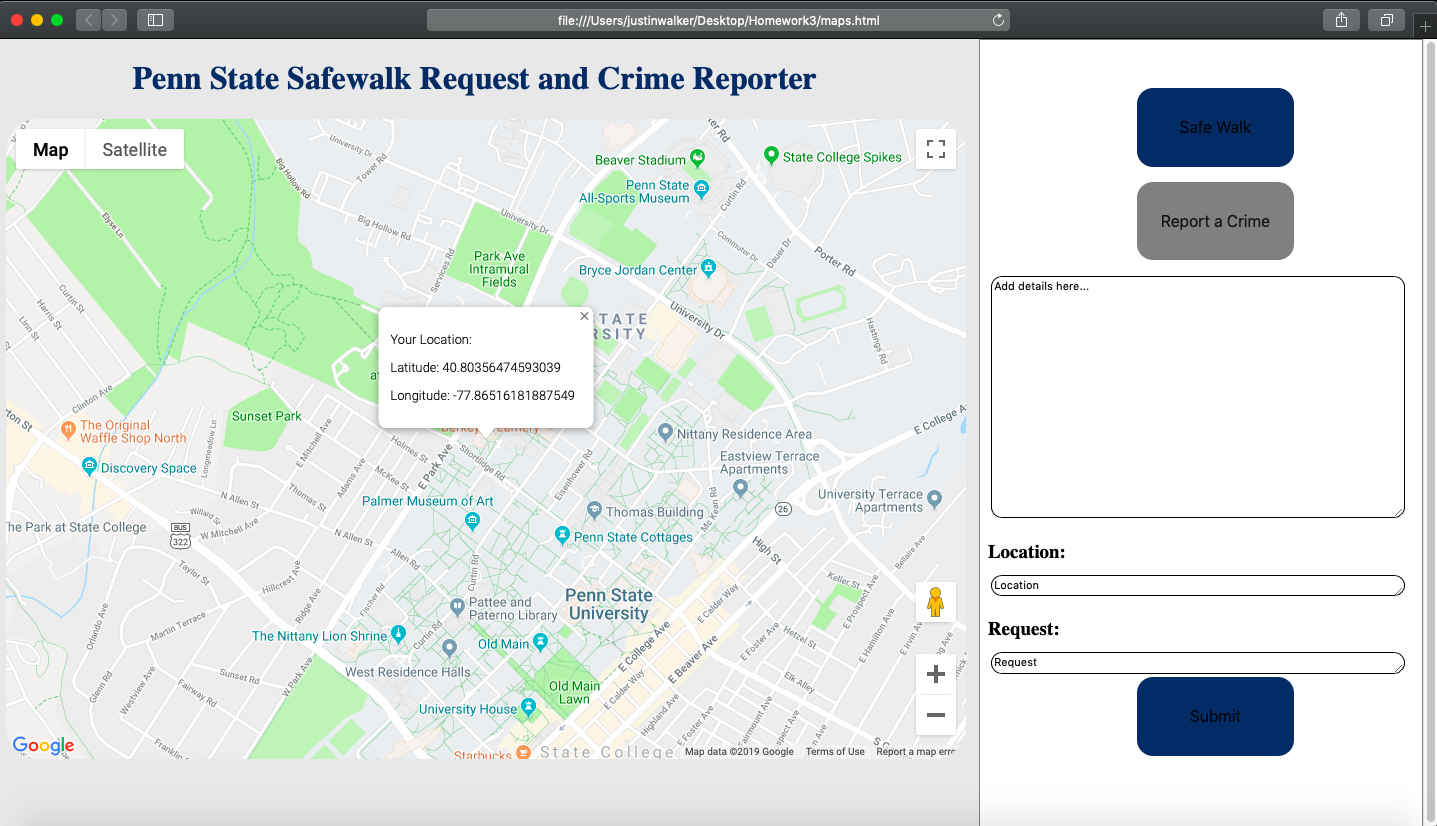Click the Eastview Terrace Apartments pin
Screen dimensions: 1437x826
click(740, 487)
